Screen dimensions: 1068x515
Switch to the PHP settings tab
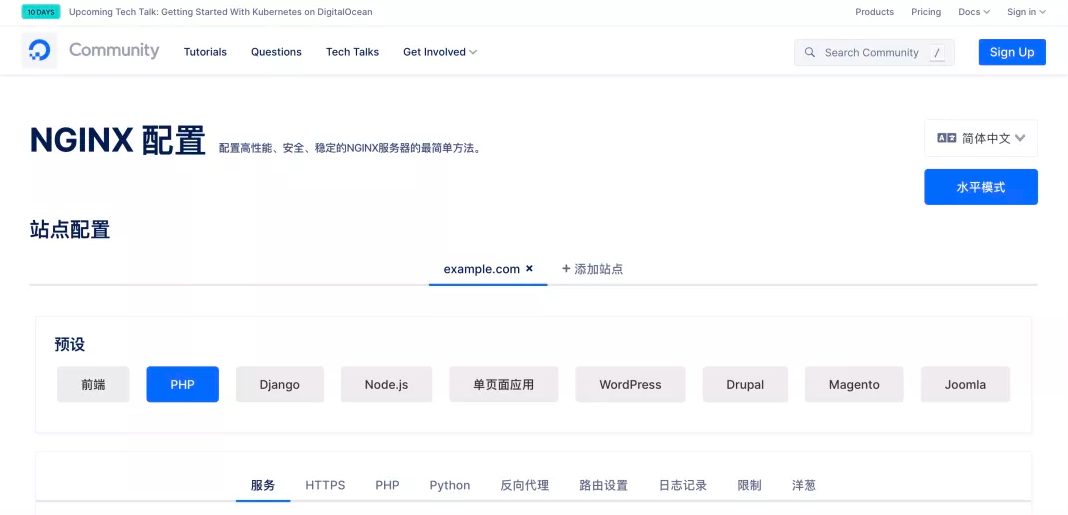(x=388, y=485)
